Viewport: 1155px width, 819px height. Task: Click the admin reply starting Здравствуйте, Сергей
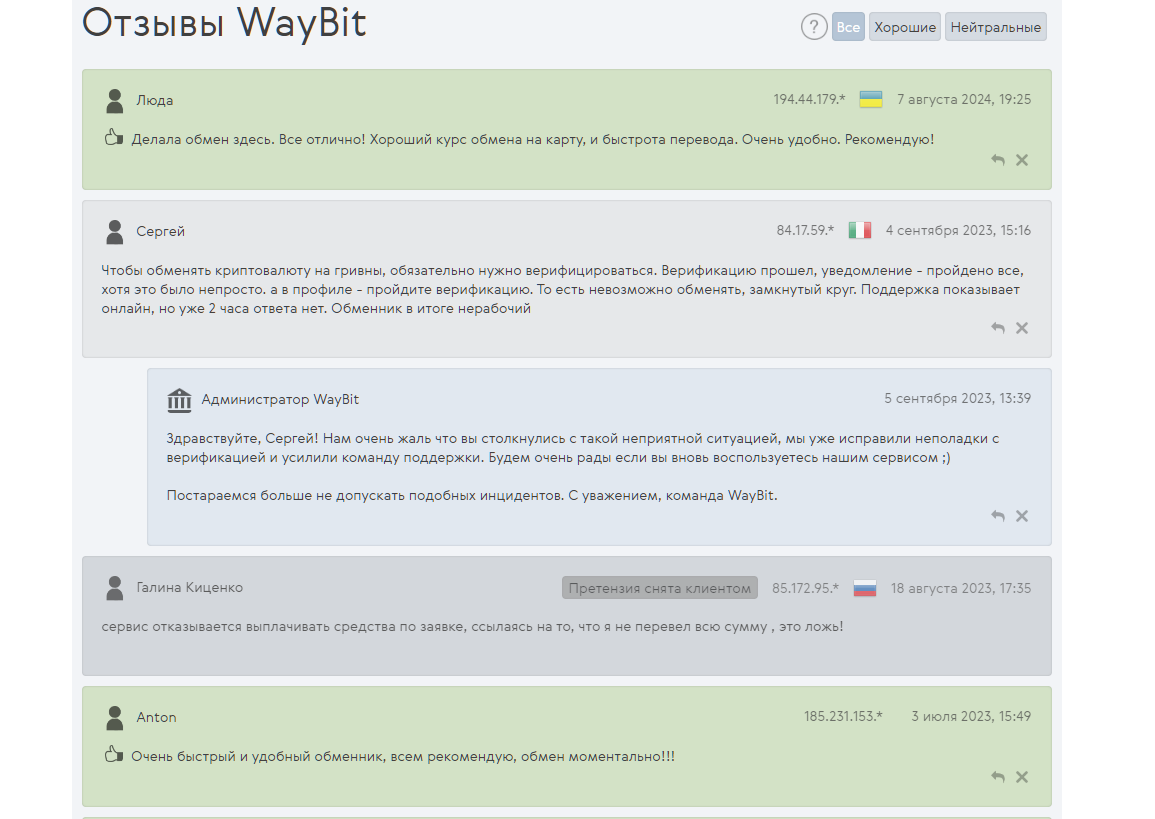click(583, 448)
